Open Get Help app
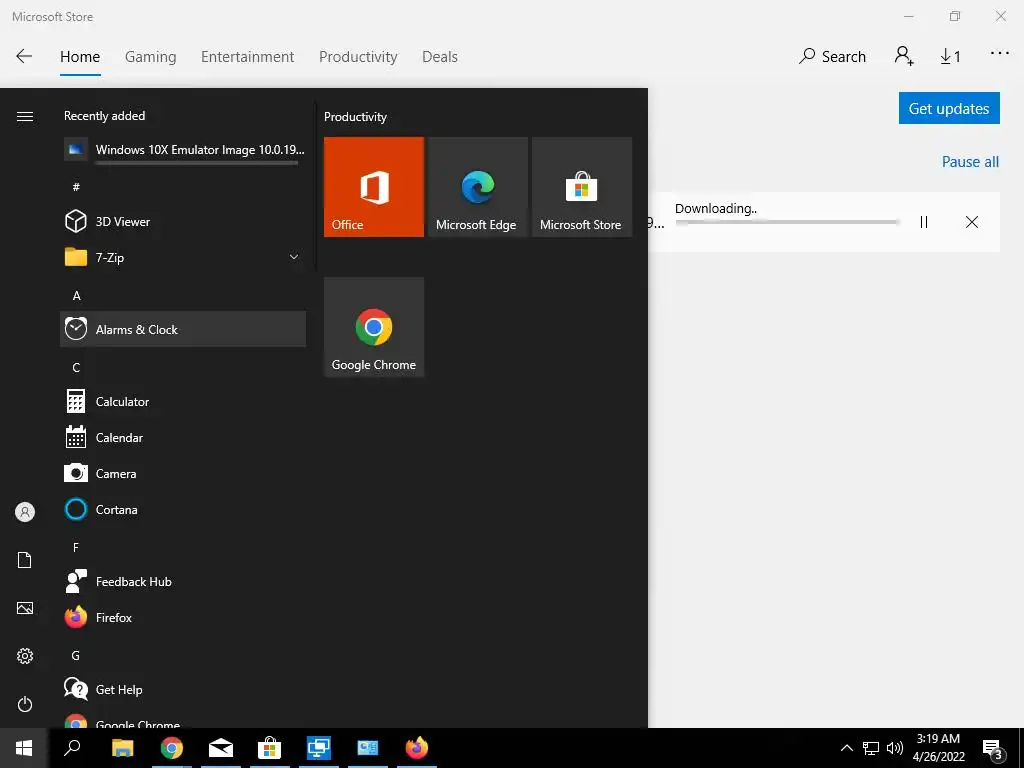This screenshot has height=768, width=1024. (183, 688)
